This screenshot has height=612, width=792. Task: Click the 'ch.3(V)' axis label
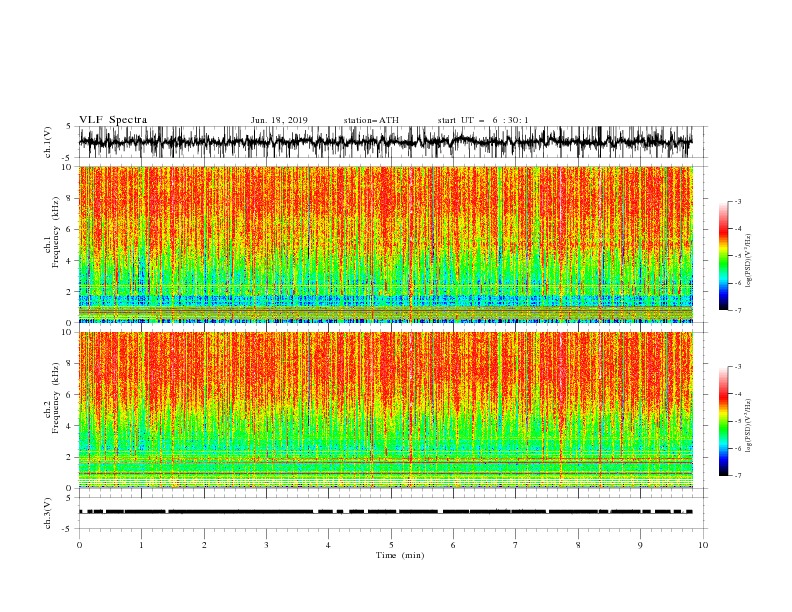coord(48,513)
